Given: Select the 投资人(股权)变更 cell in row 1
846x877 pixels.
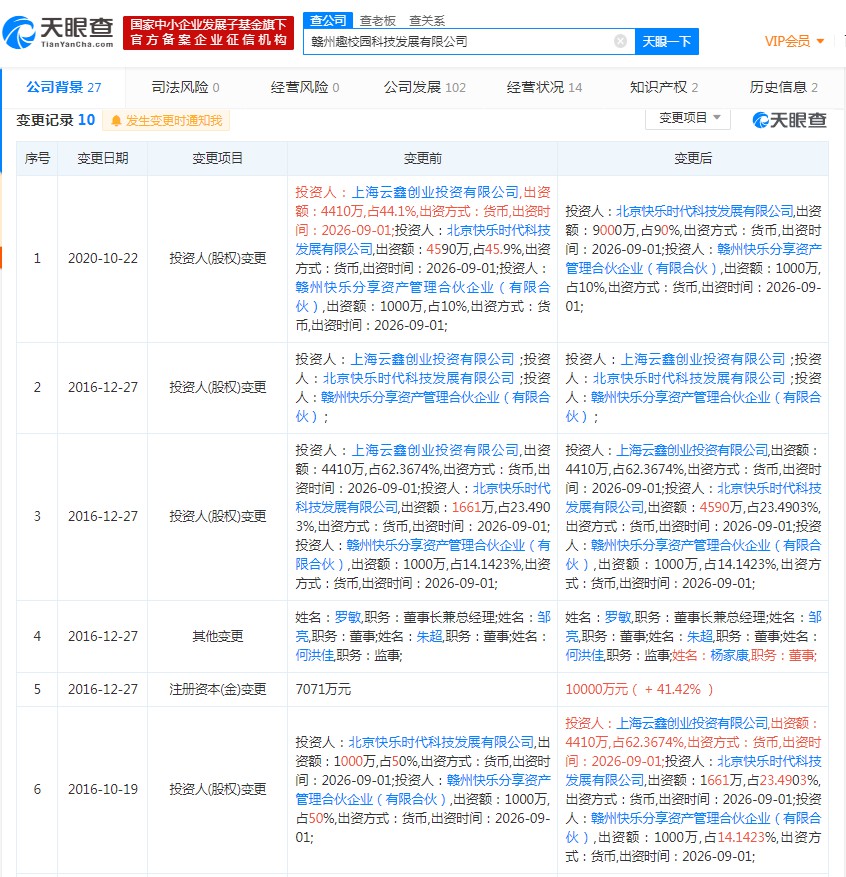Looking at the screenshot, I should click(x=218, y=258).
